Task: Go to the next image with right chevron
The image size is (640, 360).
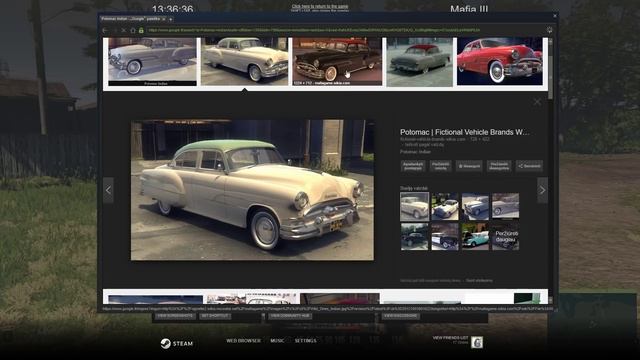Action: coord(542,190)
